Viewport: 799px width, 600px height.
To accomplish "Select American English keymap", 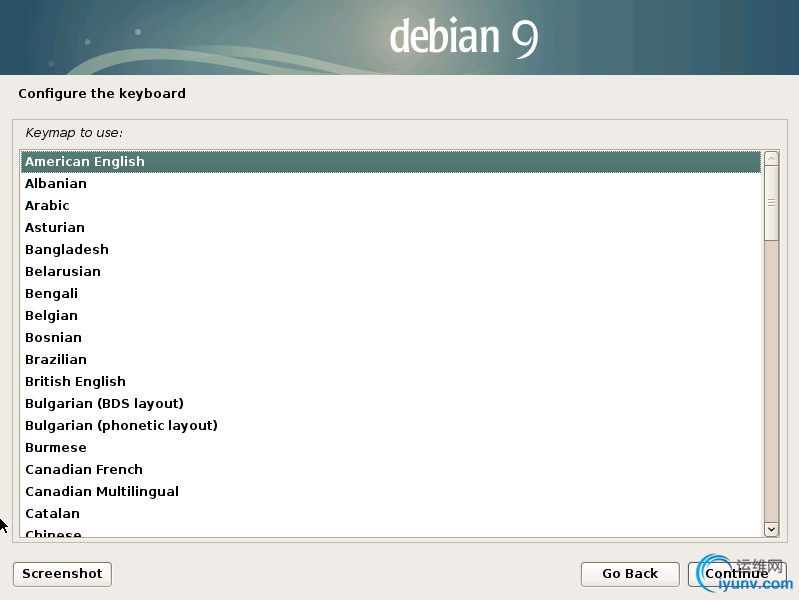I will pos(391,162).
